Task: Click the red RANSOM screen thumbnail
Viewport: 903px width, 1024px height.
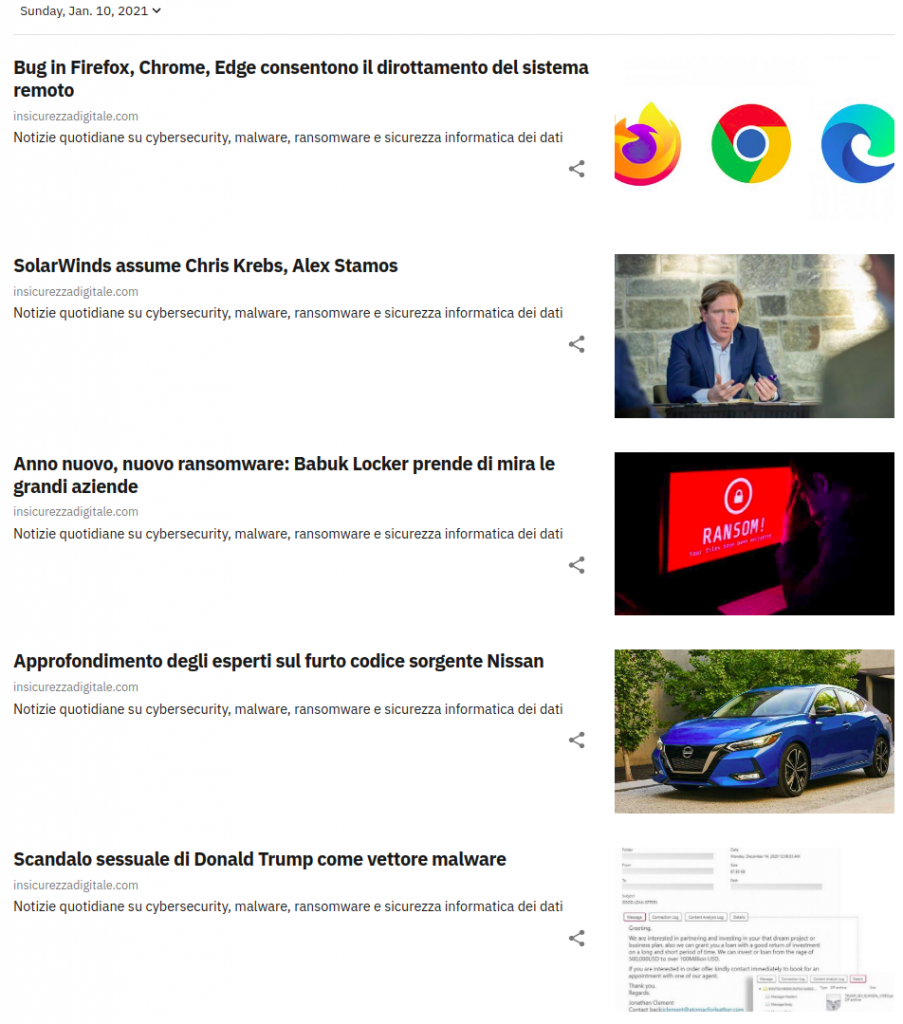Action: (x=754, y=534)
